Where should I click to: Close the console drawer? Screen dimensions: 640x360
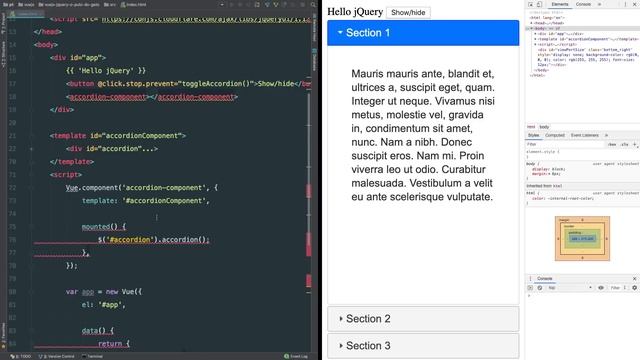[x=635, y=278]
